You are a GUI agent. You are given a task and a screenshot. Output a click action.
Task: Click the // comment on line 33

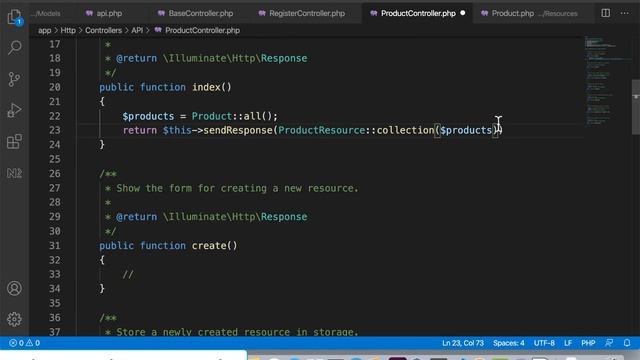point(128,274)
